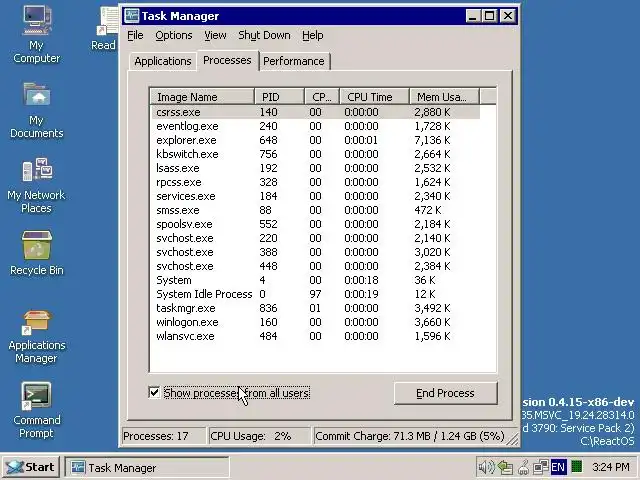Select the System Idle Process row
The height and width of the screenshot is (480, 640).
point(316,294)
